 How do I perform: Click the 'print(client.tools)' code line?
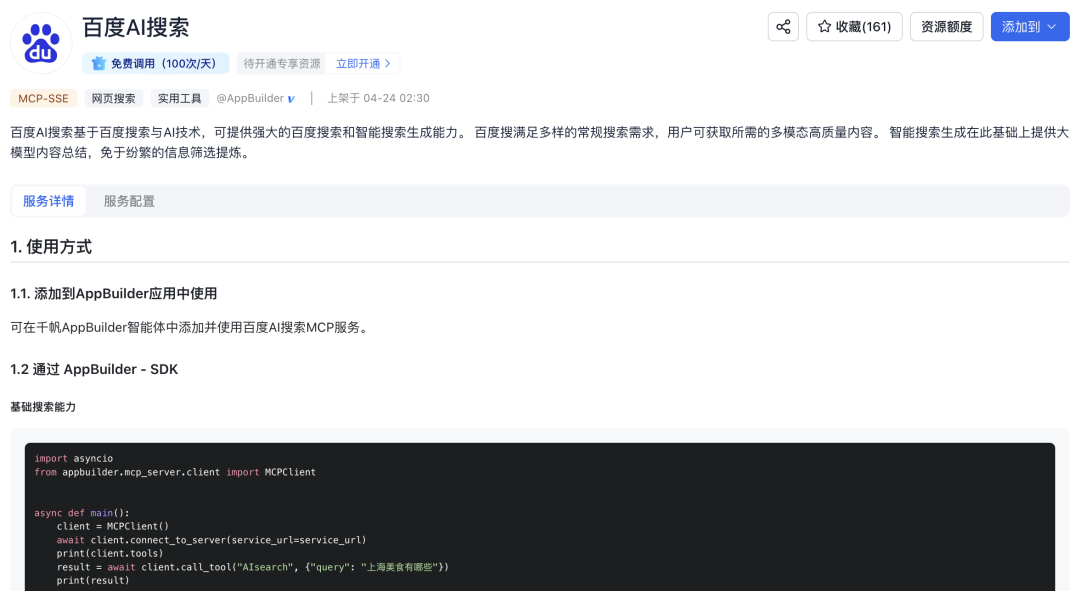point(110,553)
